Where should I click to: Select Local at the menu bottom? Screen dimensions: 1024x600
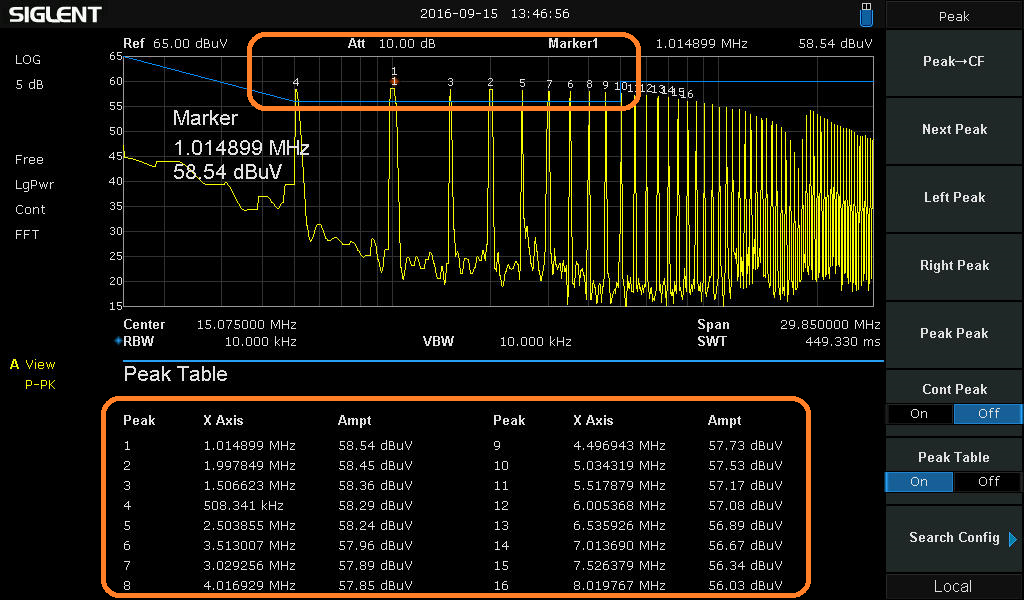pos(953,586)
